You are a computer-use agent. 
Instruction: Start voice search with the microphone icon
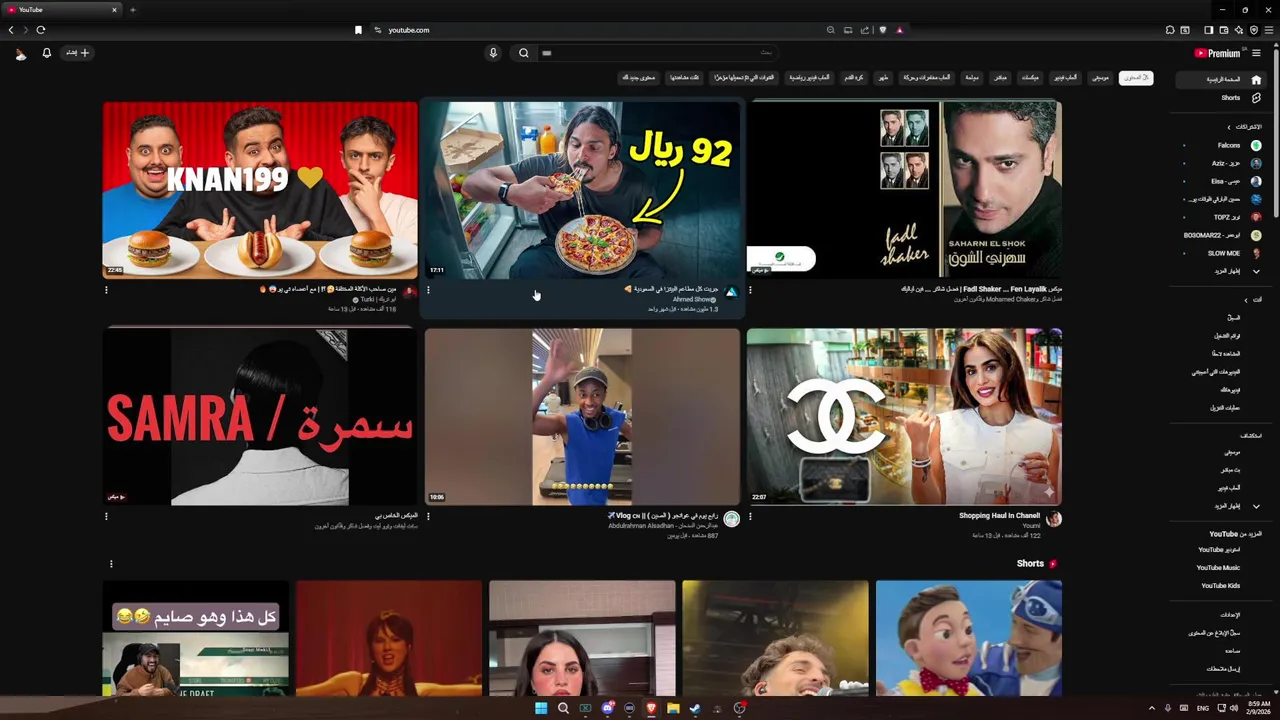pos(493,53)
